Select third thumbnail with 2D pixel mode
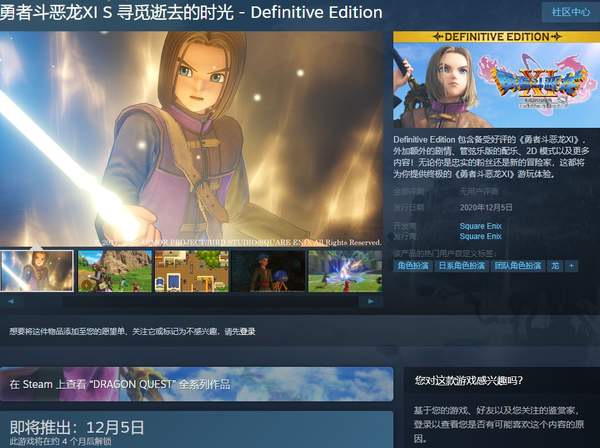Viewport: 600px width, 448px height. coord(191,271)
